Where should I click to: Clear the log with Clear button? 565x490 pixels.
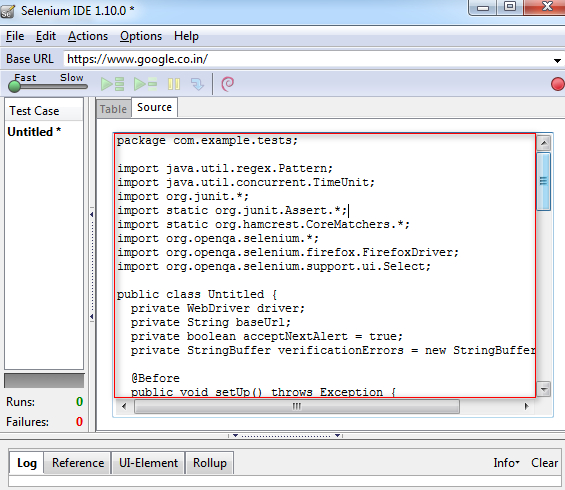click(x=544, y=463)
